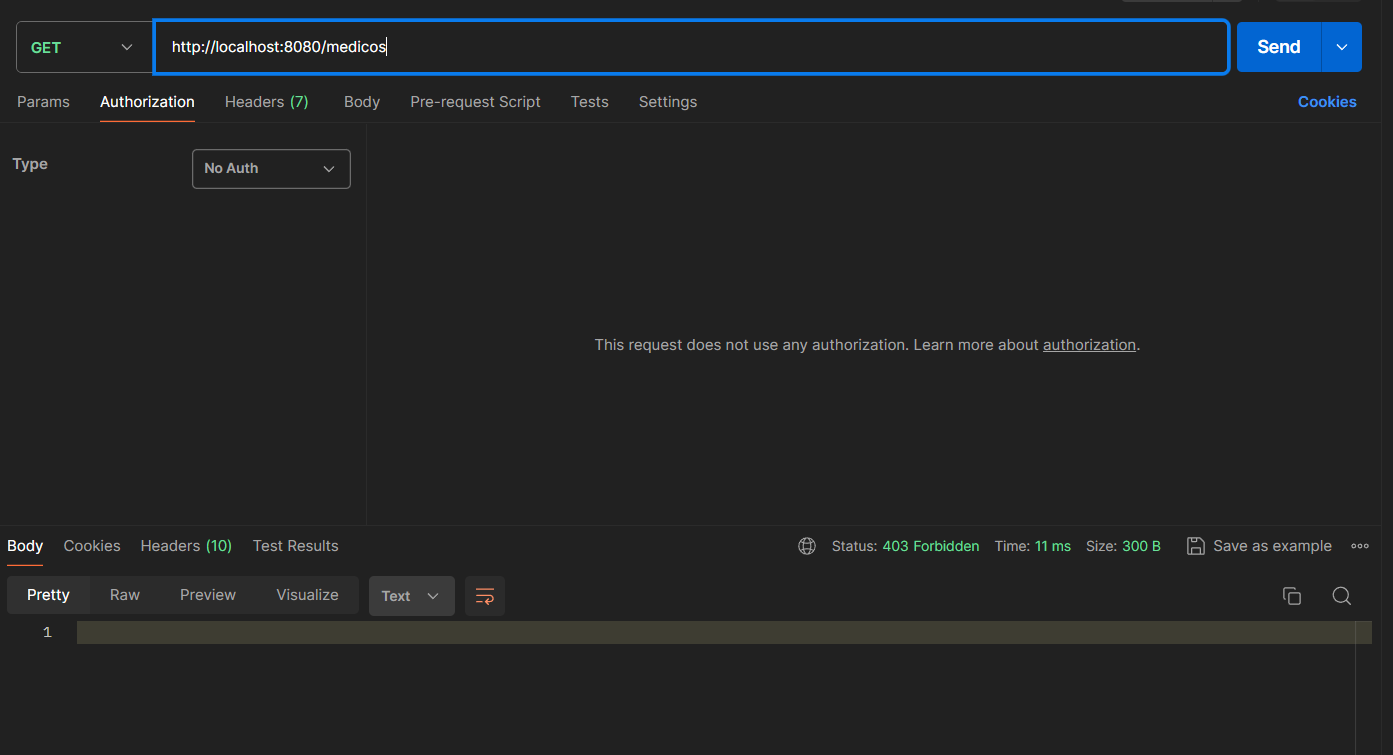Screen dimensions: 1393x755
Task: Switch to the Params tab
Action: point(43,102)
